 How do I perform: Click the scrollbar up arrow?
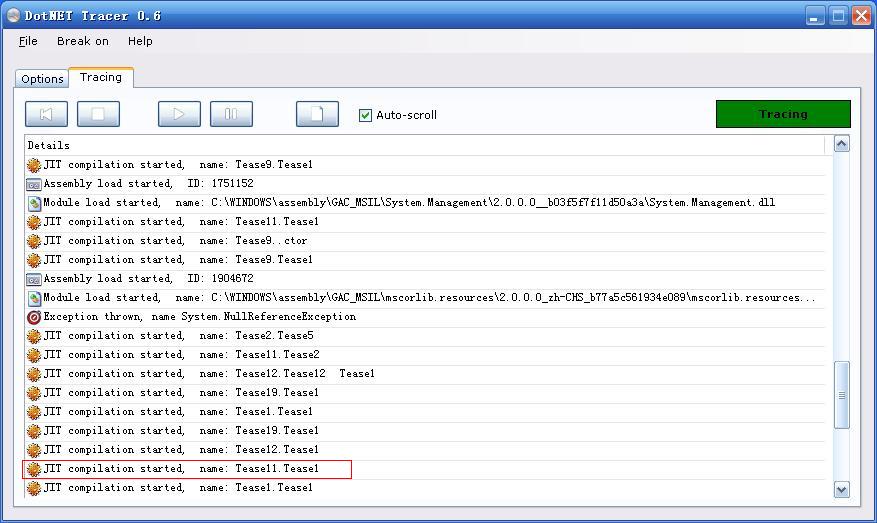(x=841, y=144)
